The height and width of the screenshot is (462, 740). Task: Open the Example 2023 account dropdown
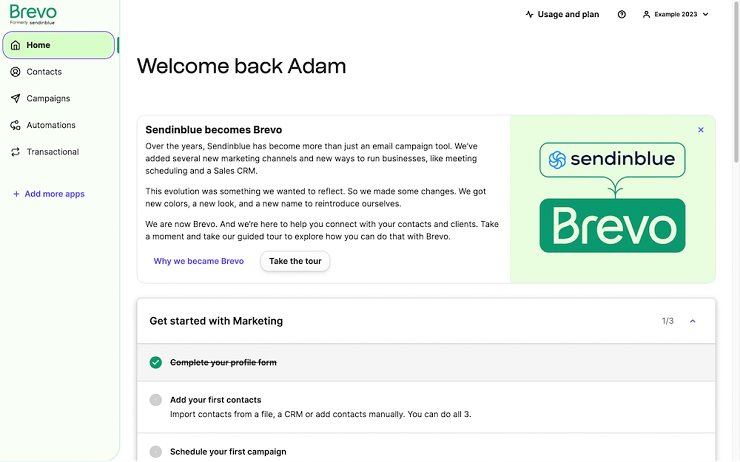pos(675,15)
